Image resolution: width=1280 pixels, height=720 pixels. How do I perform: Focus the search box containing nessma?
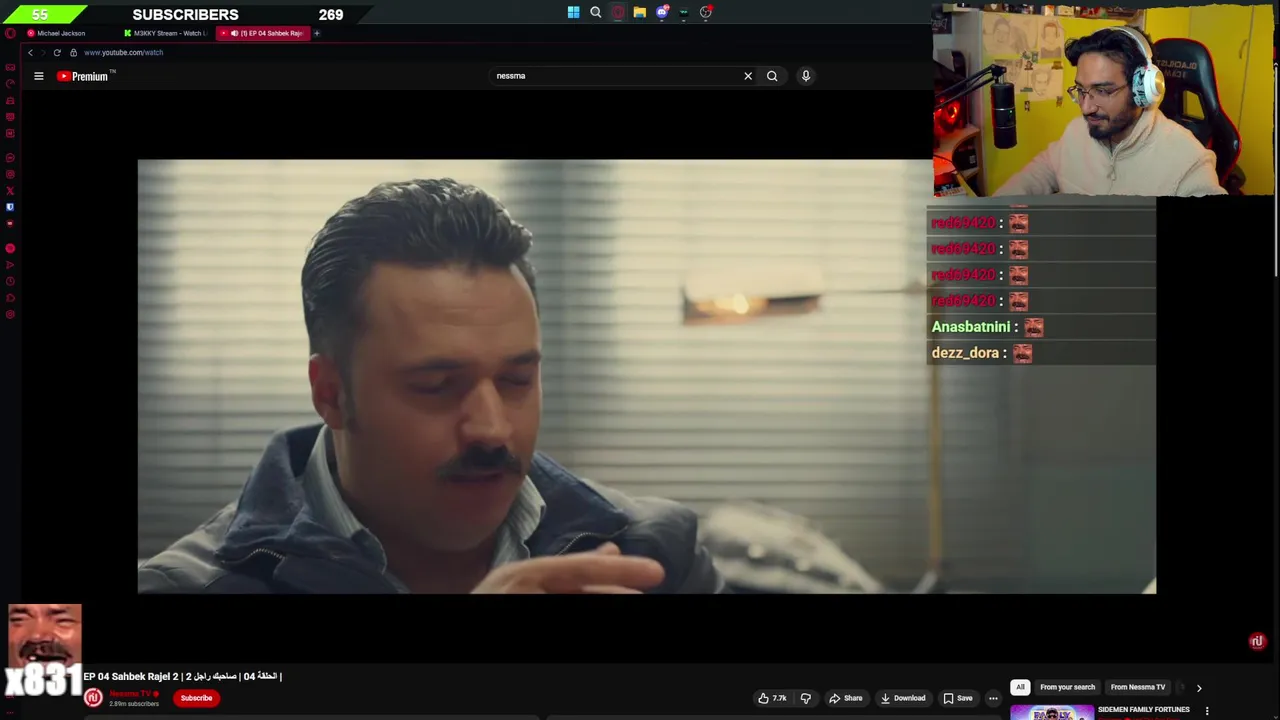[615, 76]
